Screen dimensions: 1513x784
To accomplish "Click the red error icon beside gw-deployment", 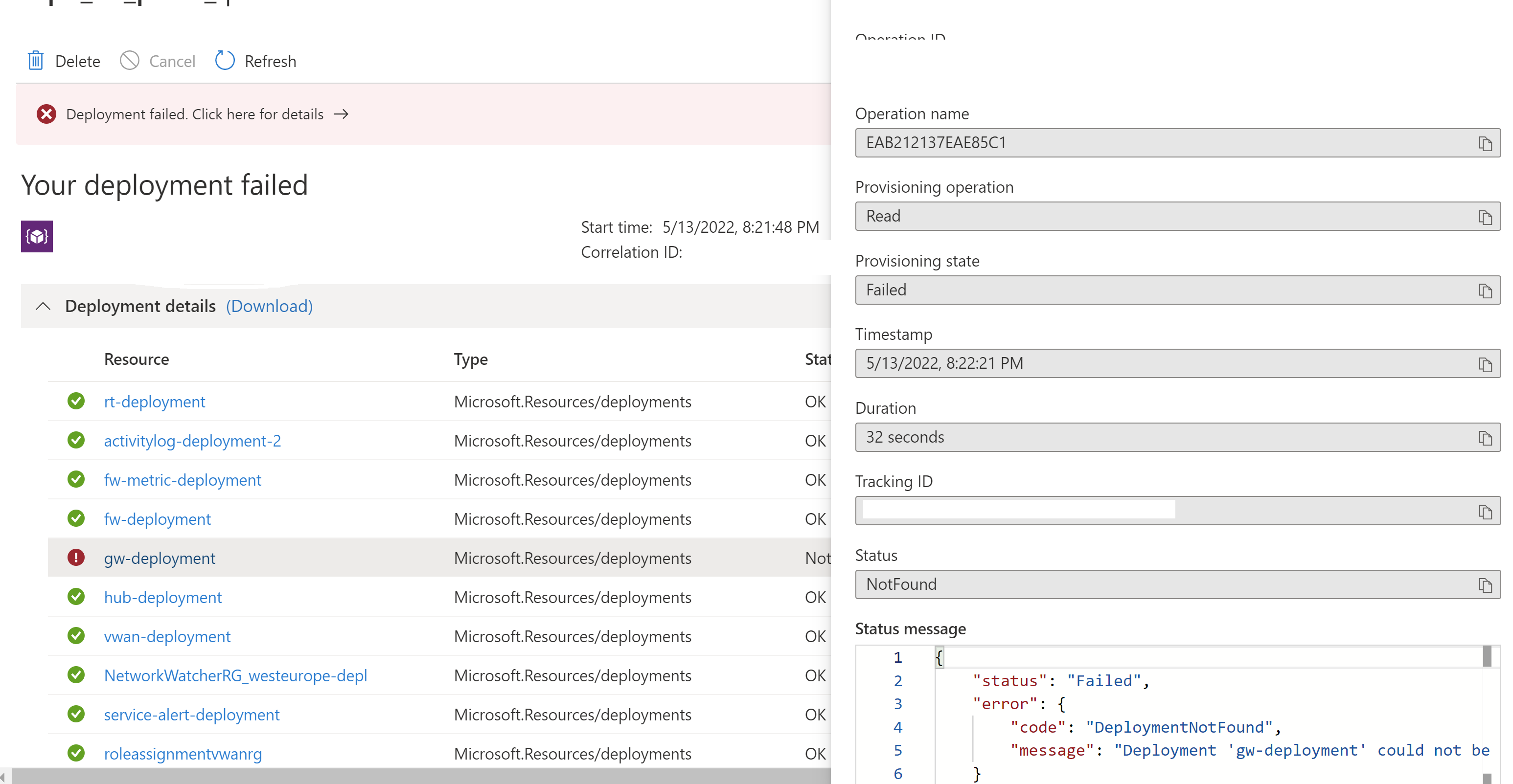I will [76, 558].
